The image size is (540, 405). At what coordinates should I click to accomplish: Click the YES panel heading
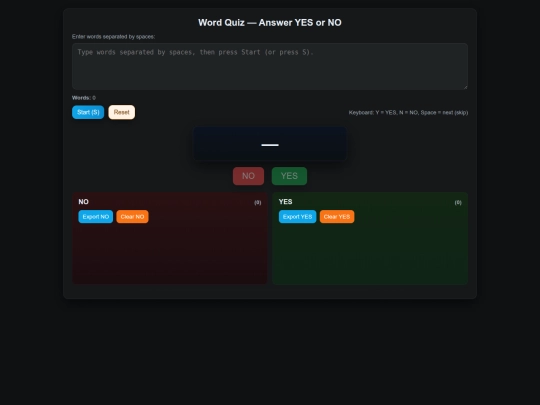click(x=285, y=202)
